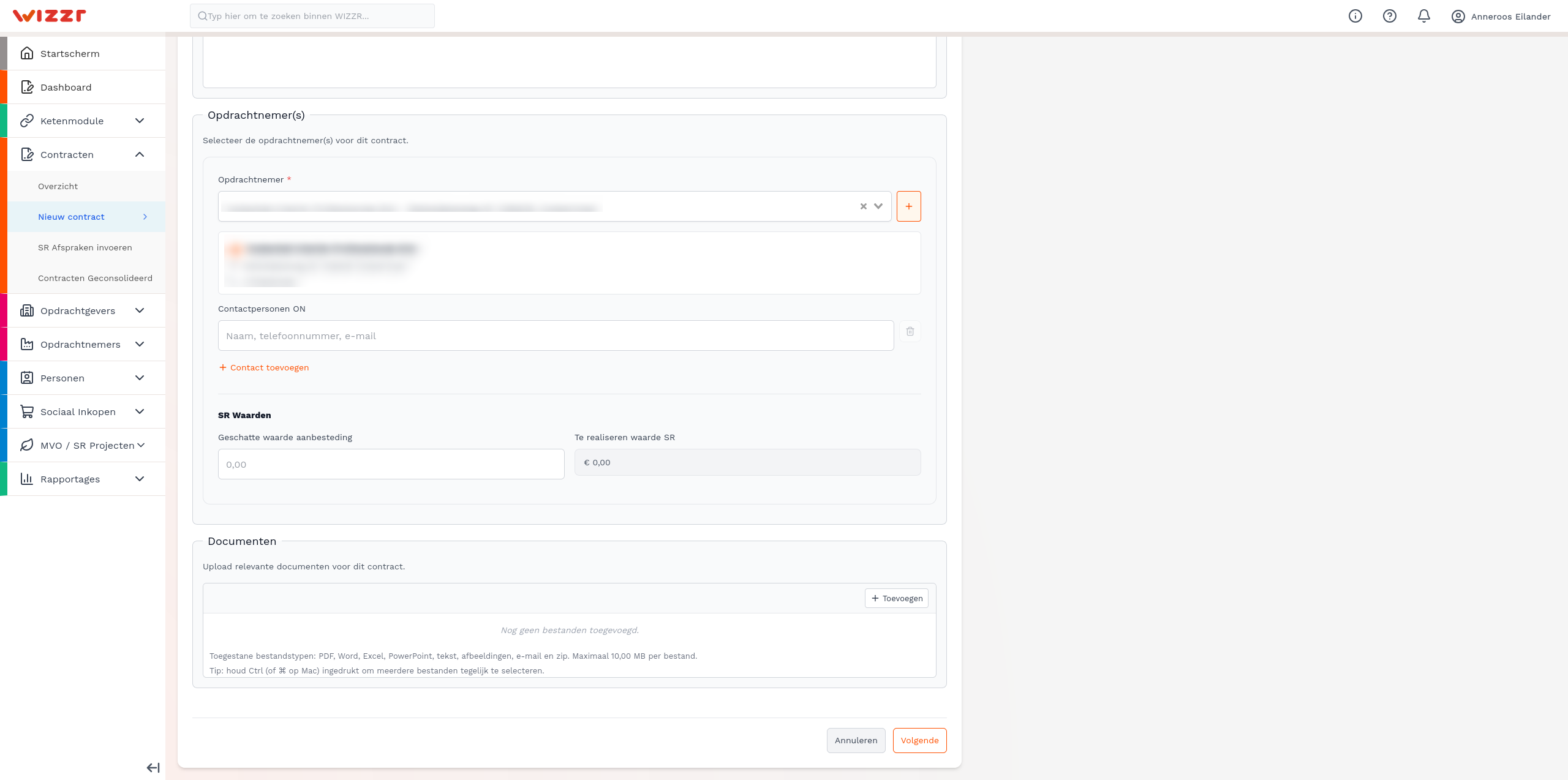
Task: Open the notifications bell
Action: pyautogui.click(x=1424, y=17)
